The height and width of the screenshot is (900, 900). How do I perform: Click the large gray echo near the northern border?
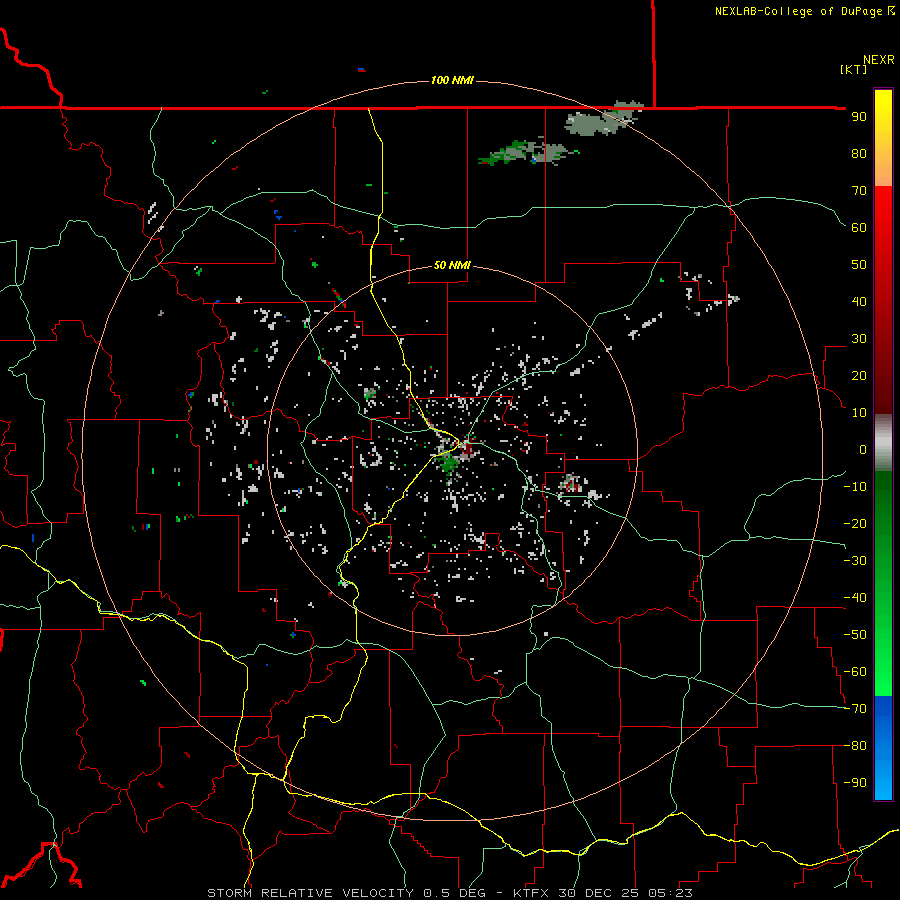[x=603, y=119]
